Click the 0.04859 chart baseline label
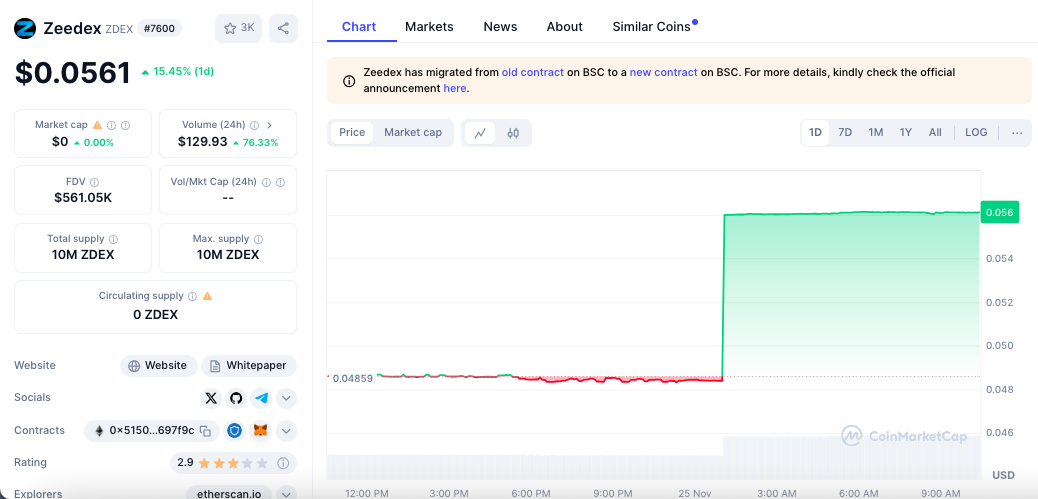 (352, 379)
